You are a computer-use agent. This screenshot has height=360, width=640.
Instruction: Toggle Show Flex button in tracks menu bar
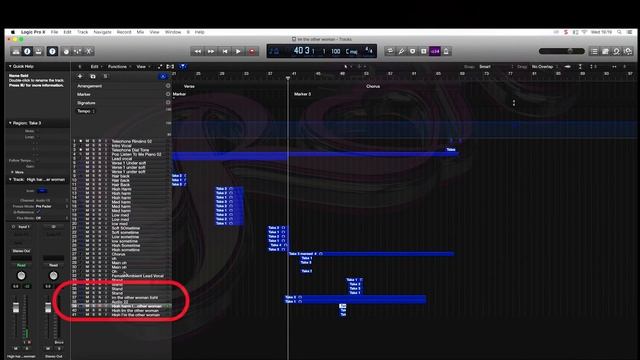(x=170, y=67)
